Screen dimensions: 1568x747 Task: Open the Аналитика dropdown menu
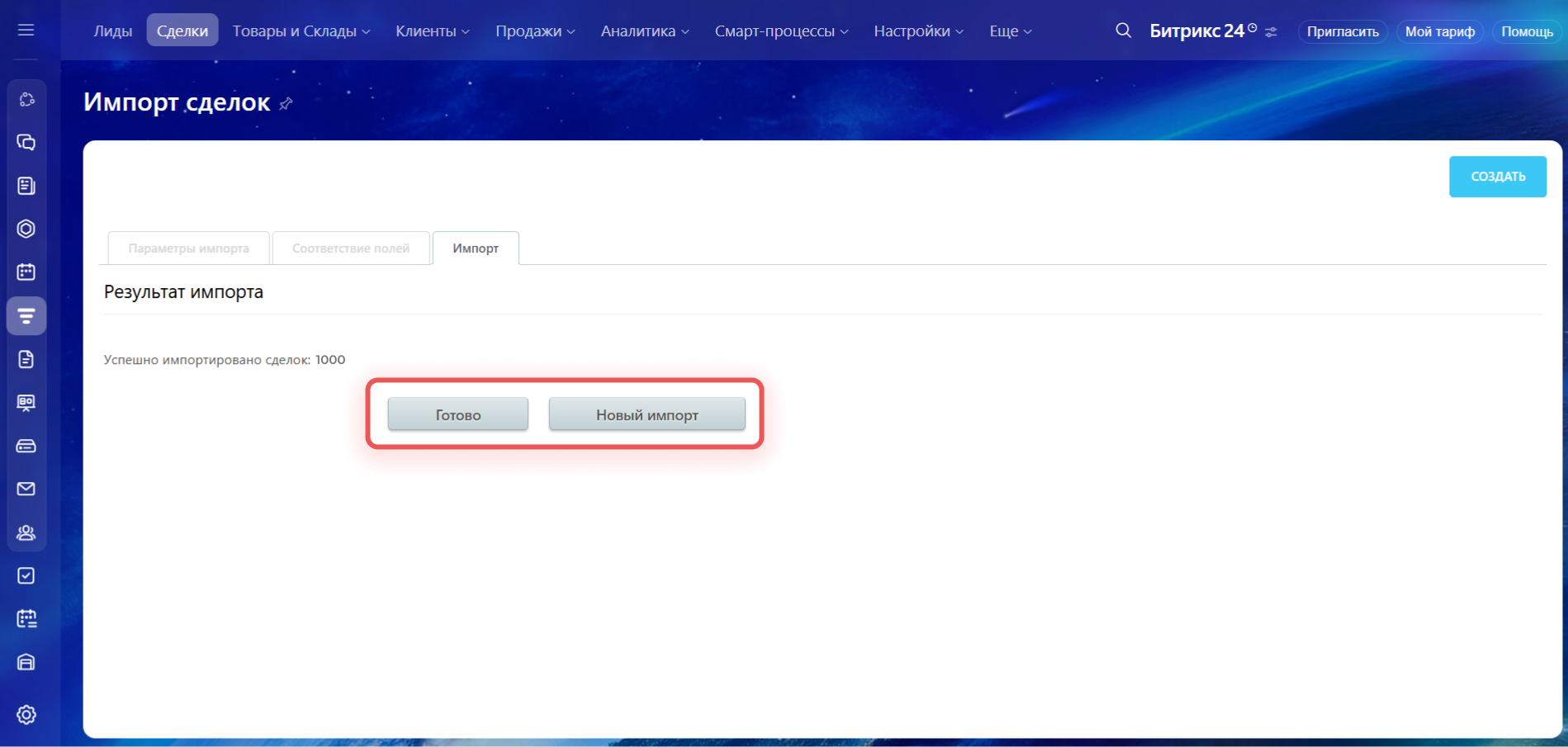pyautogui.click(x=644, y=31)
